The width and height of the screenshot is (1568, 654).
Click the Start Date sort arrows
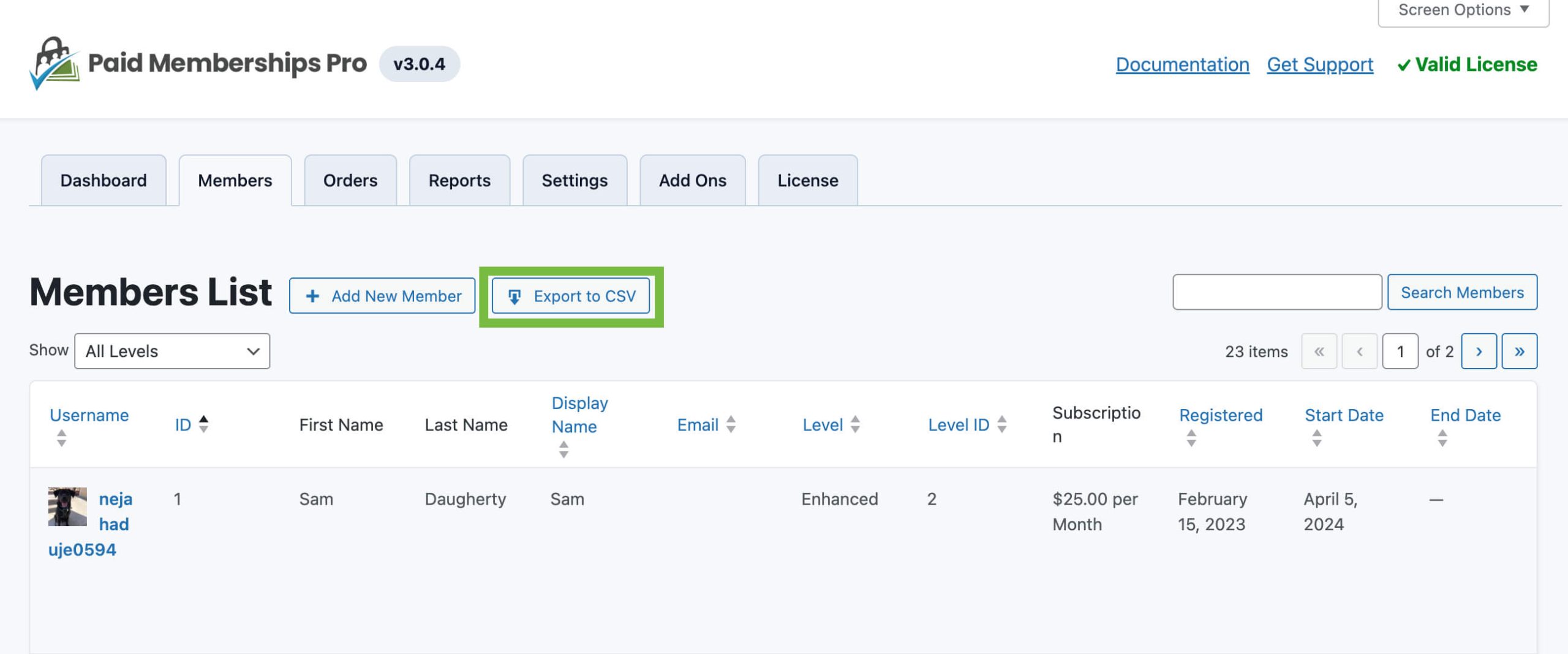1317,438
